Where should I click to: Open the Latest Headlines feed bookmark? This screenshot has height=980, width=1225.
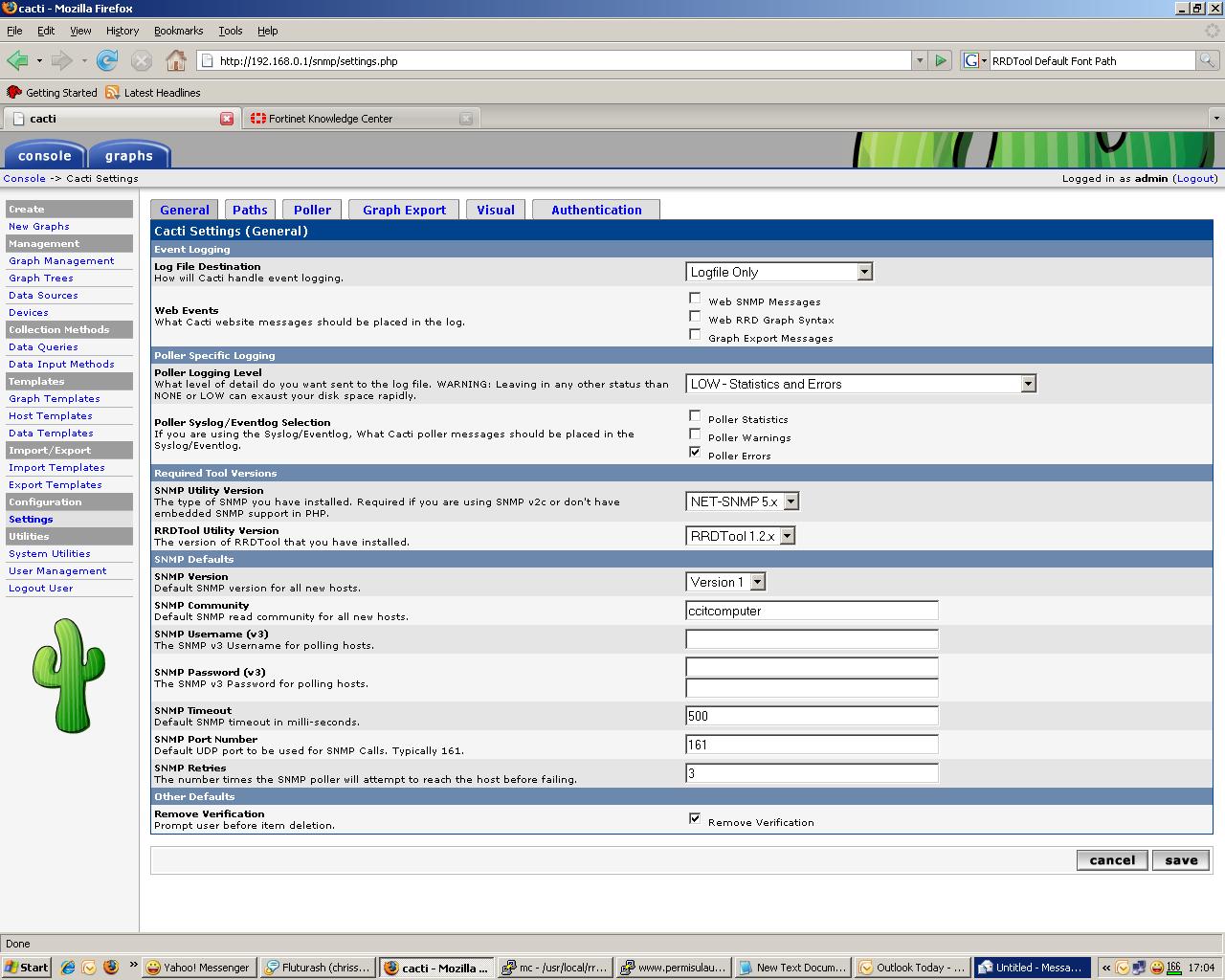click(153, 93)
